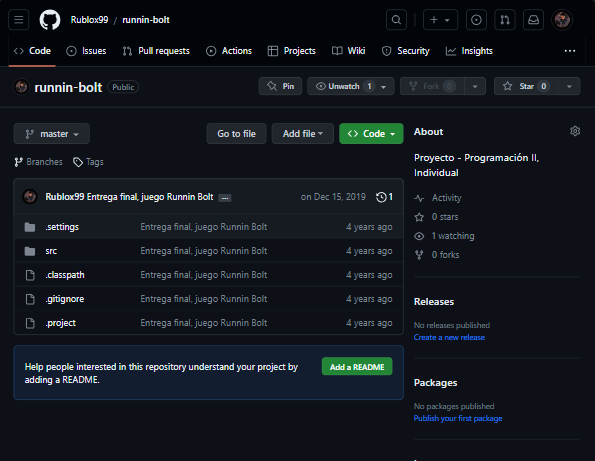
Task: Click the commit author avatar
Action: 30,197
